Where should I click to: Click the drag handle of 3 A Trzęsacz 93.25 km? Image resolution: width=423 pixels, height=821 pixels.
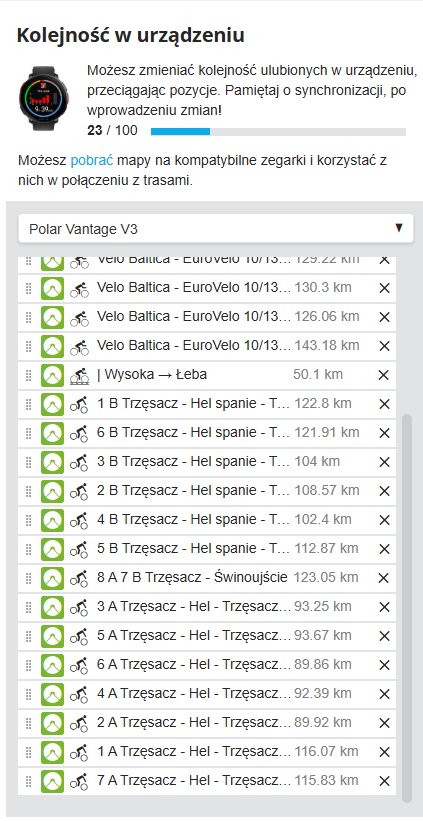click(29, 607)
